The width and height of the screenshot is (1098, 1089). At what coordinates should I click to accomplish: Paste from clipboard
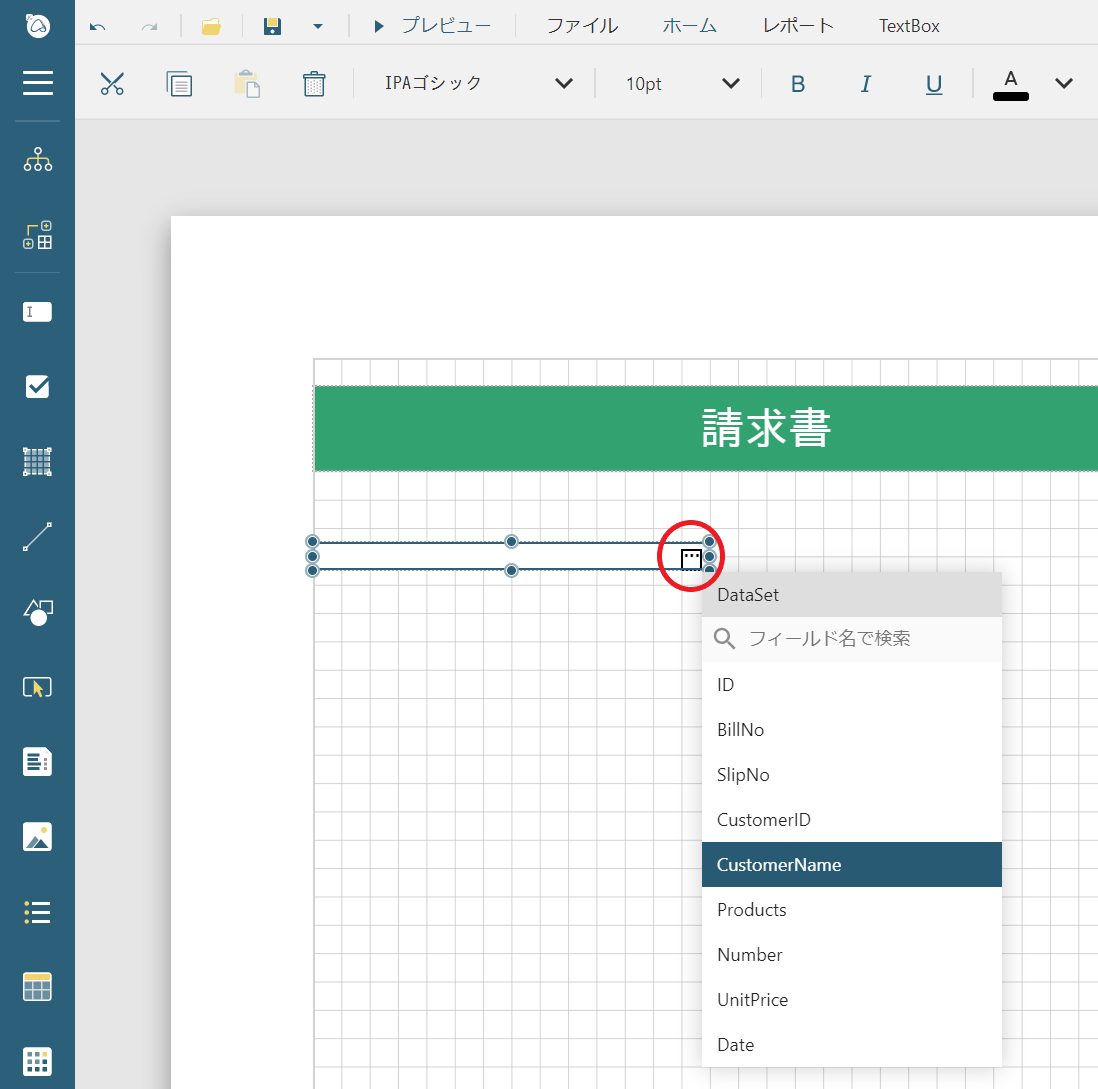[247, 83]
